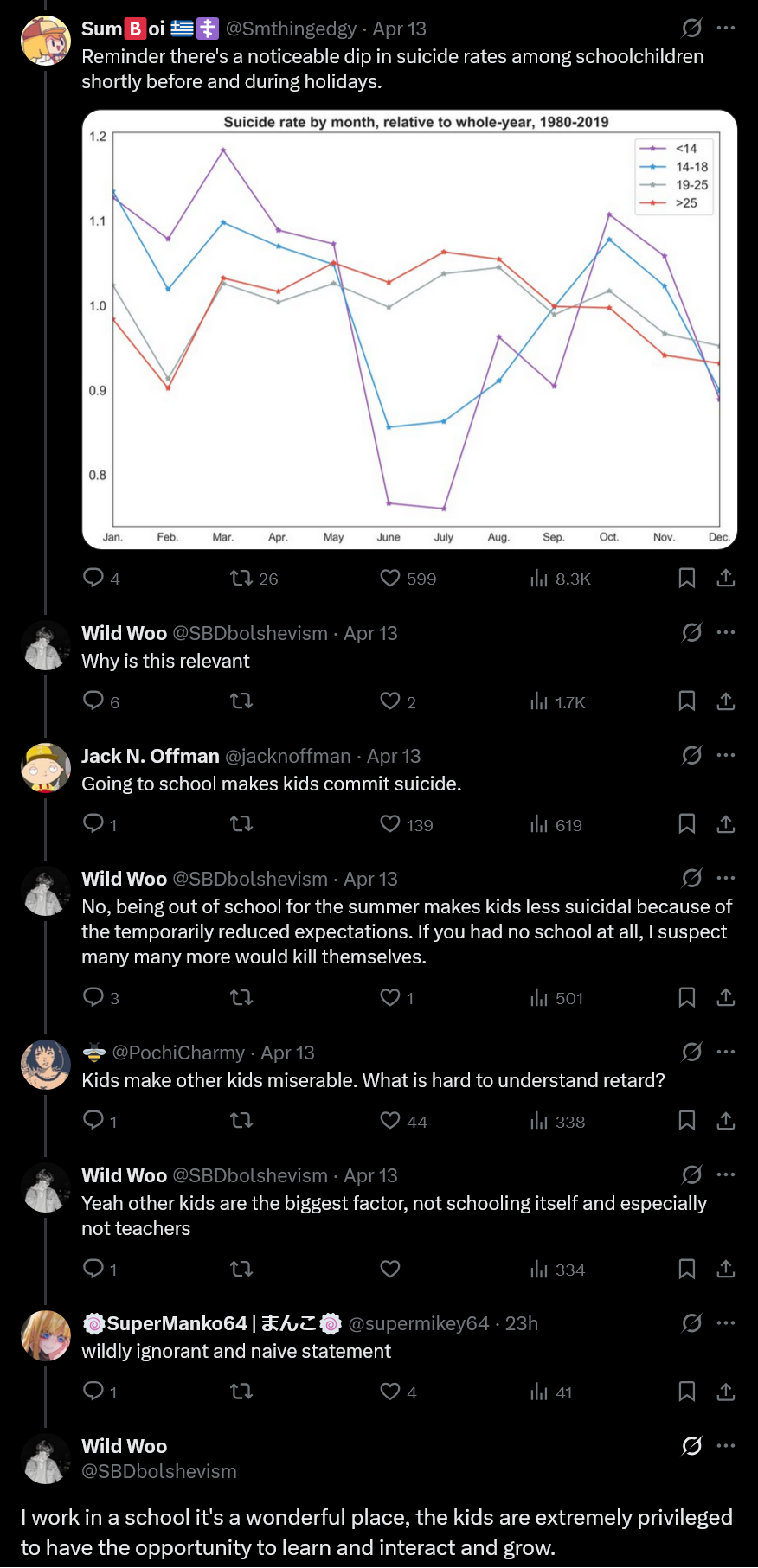The width and height of the screenshot is (758, 1568).
Task: Open the Apr 13 timestamp on Sum Boi's post
Action: (399, 29)
